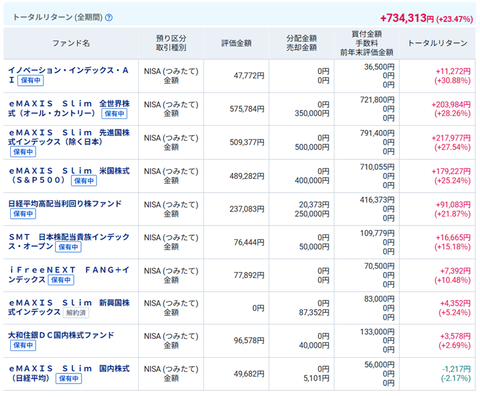The image size is (480, 397).
Task: Click 保有中 badge for iFreeNEXT FANG+
Action: coord(61,280)
